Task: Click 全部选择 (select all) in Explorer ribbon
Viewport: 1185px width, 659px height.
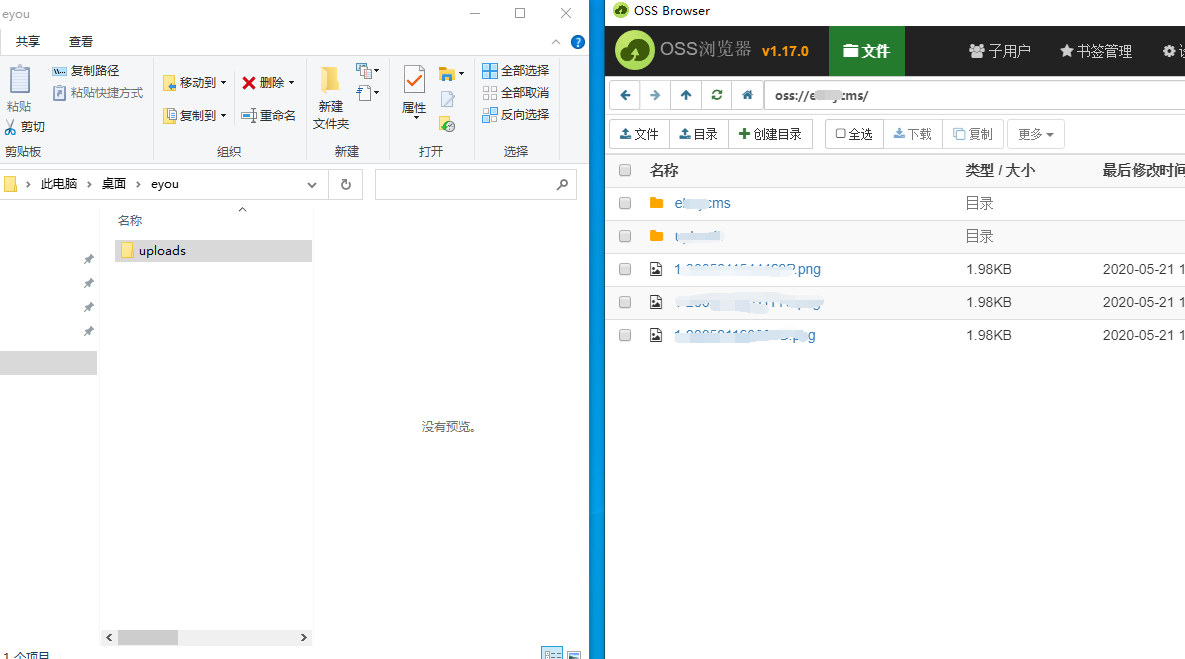Action: [515, 71]
